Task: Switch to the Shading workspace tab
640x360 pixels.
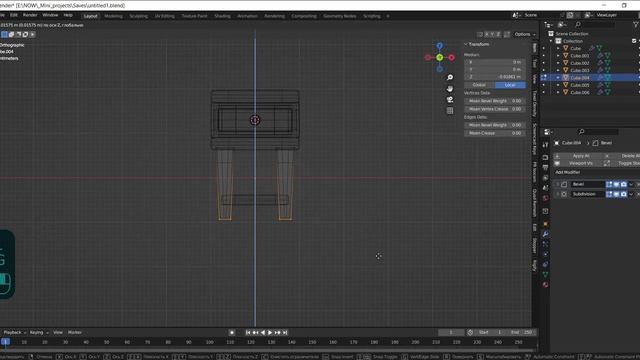Action: coord(222,16)
